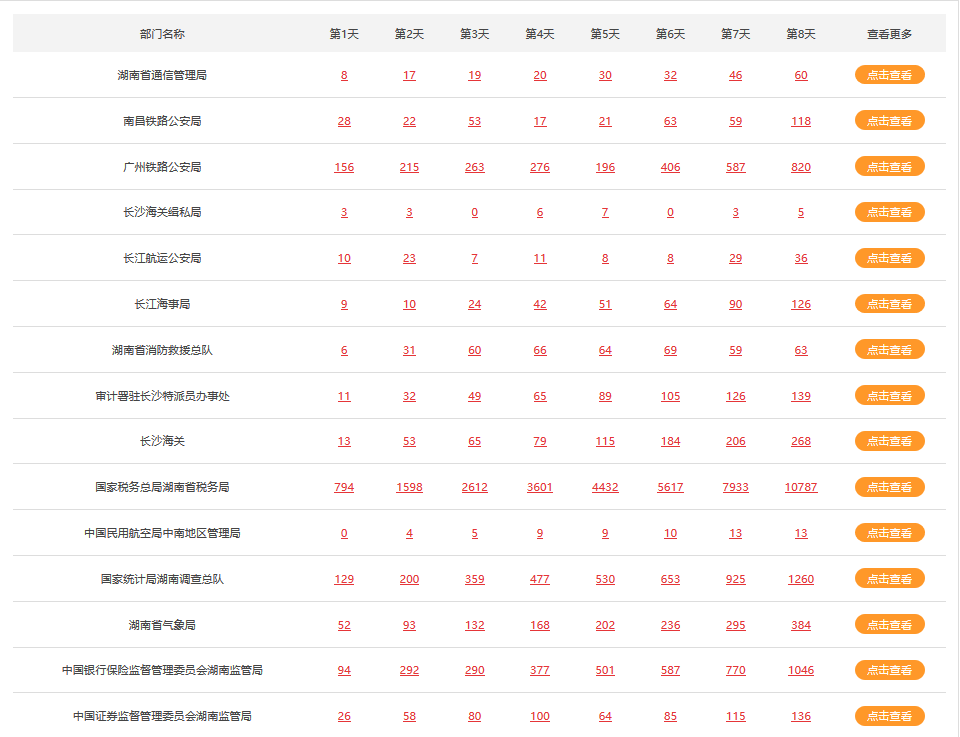Open 第1天 value 52 for 湖南省气象局

[344, 625]
